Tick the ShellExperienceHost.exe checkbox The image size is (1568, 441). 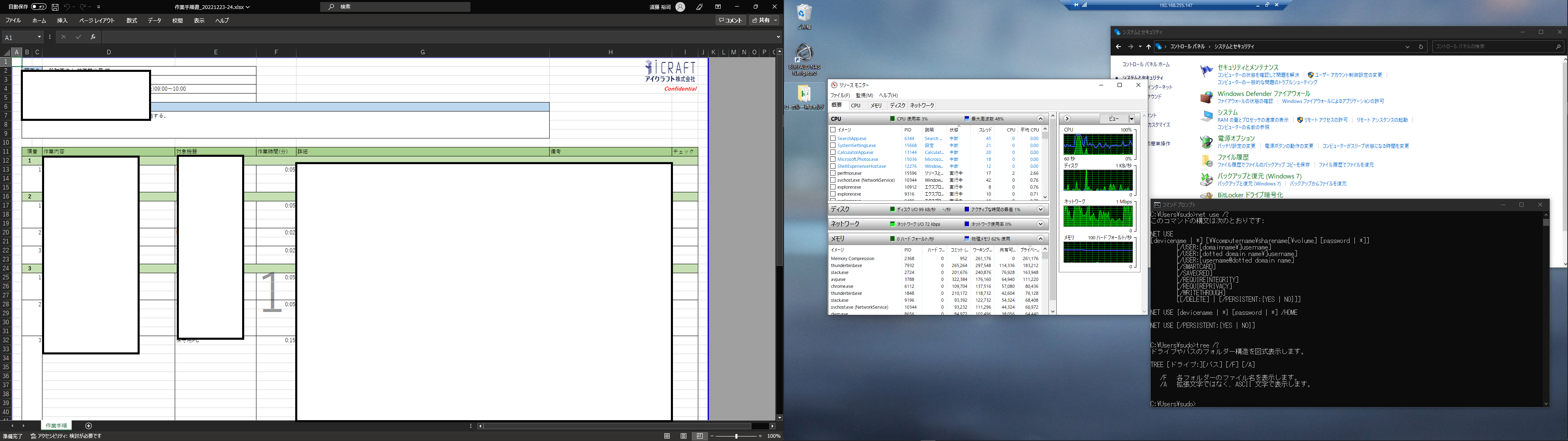point(833,166)
